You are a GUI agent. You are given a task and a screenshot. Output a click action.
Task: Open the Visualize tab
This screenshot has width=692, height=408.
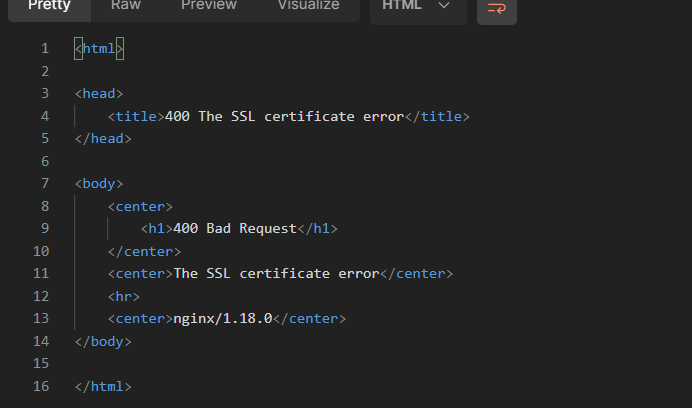click(x=308, y=6)
